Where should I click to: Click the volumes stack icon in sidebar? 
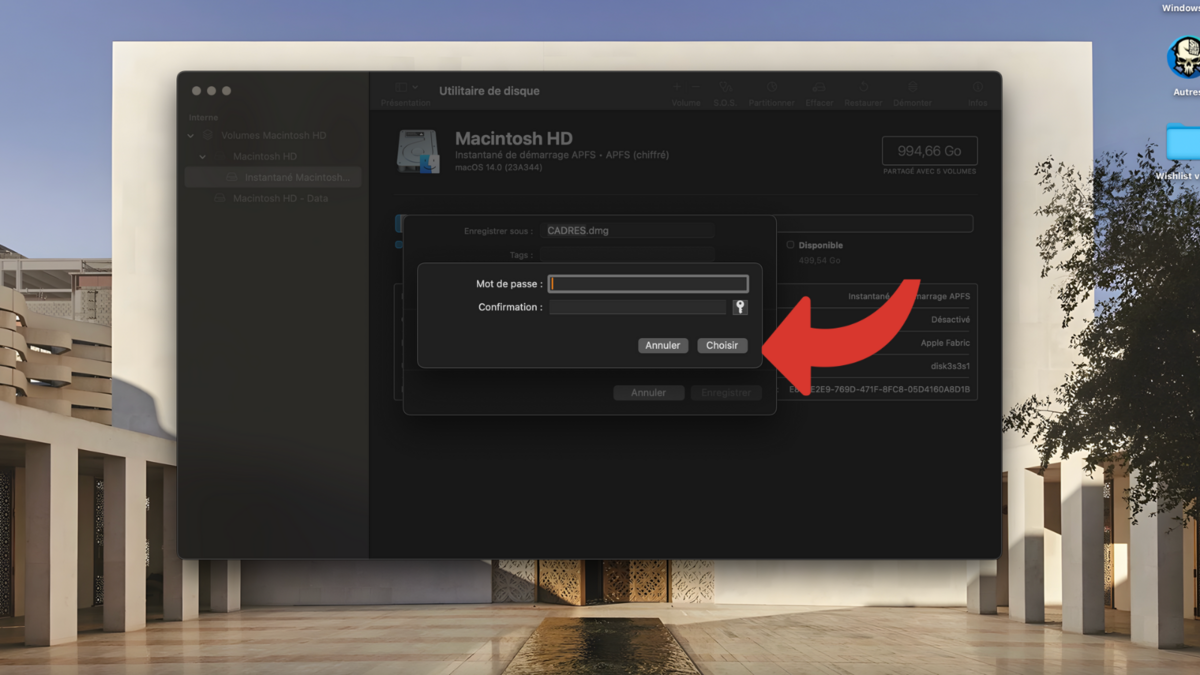tap(208, 135)
